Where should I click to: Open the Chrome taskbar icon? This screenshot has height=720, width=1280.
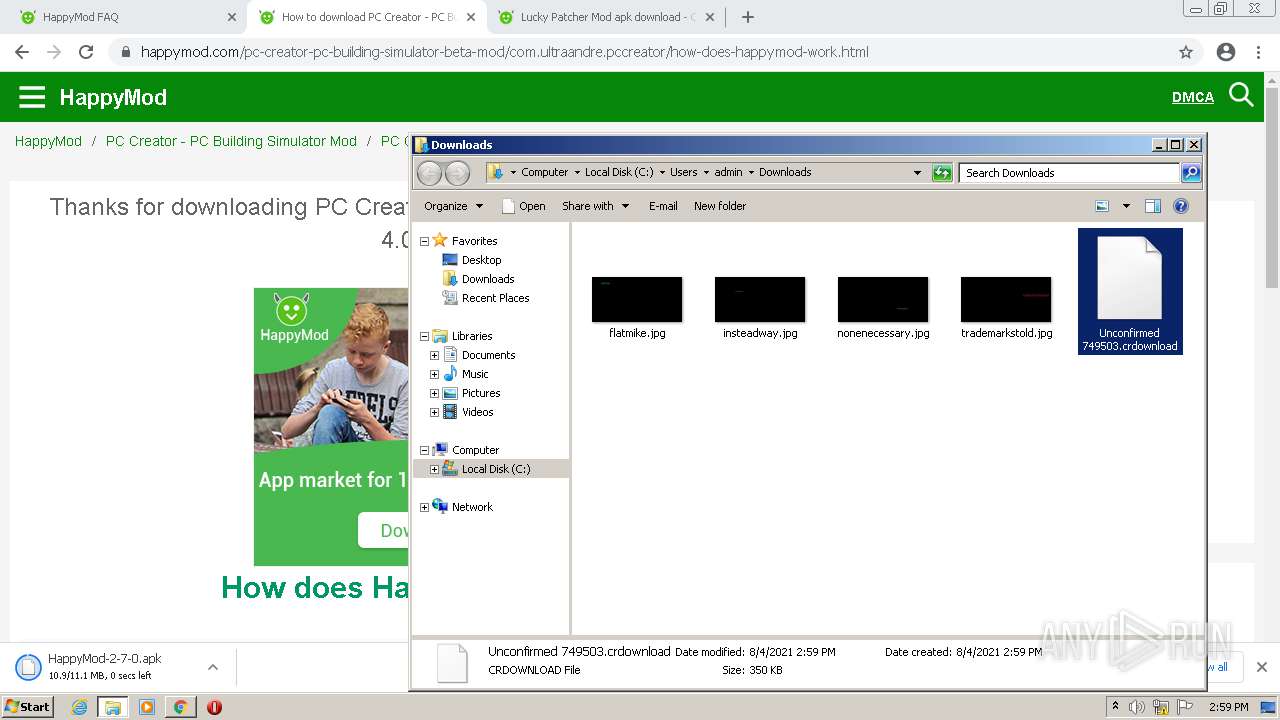click(x=180, y=707)
